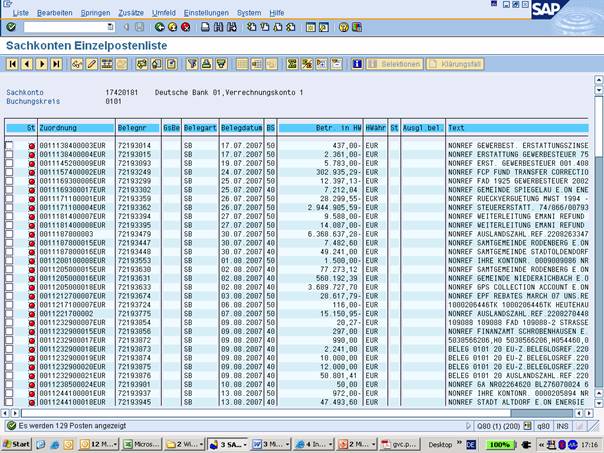Click the scroll-down arrow of the list

599,403
